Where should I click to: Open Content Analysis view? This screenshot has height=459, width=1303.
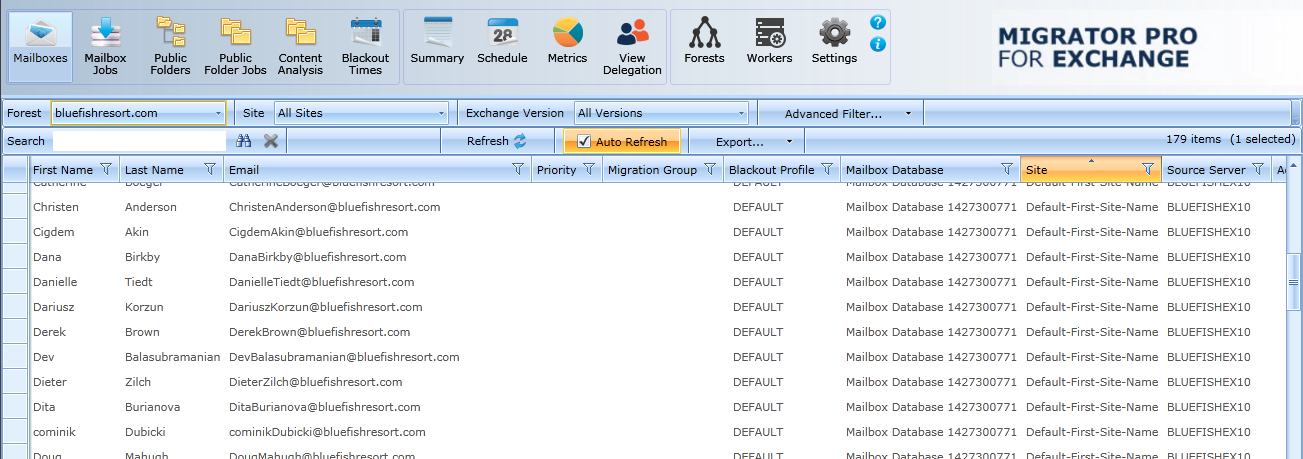coord(300,47)
